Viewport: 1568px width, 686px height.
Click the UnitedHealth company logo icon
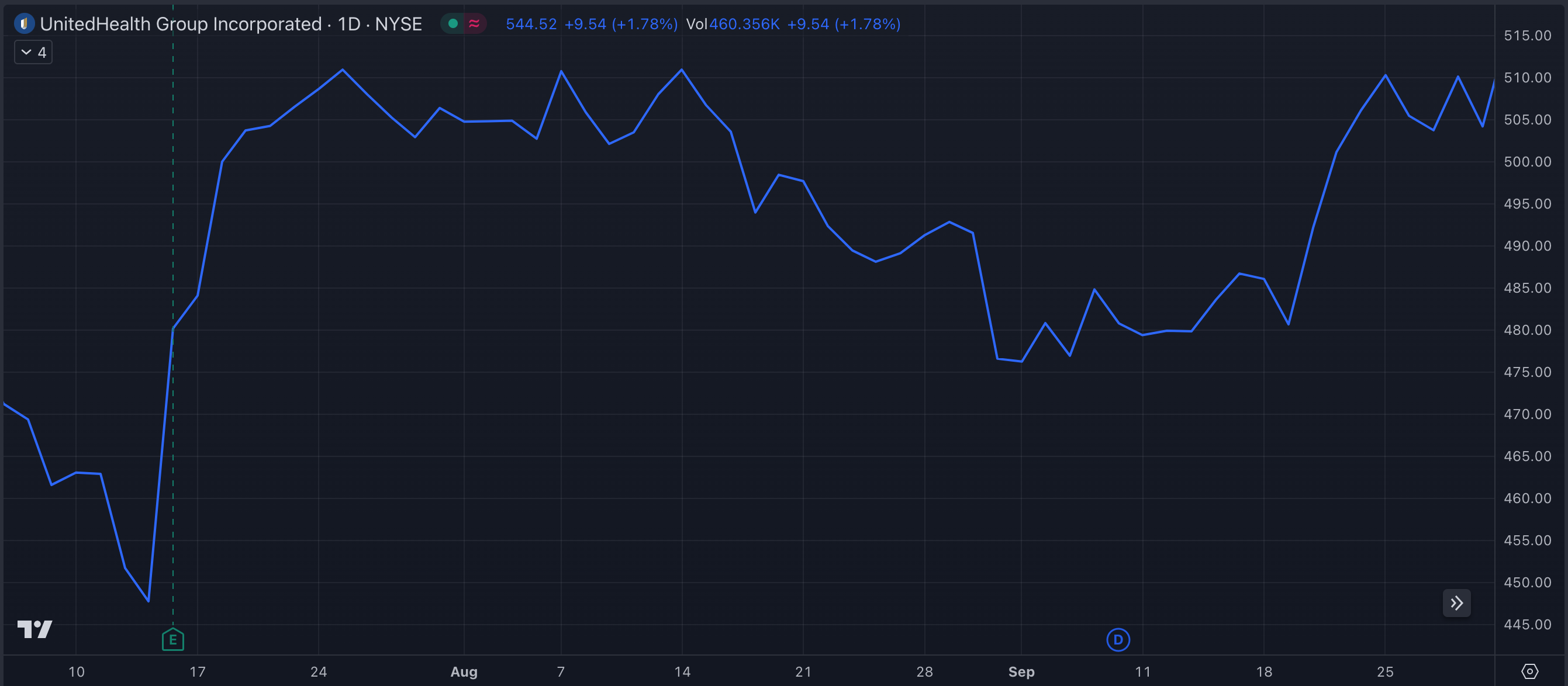23,24
